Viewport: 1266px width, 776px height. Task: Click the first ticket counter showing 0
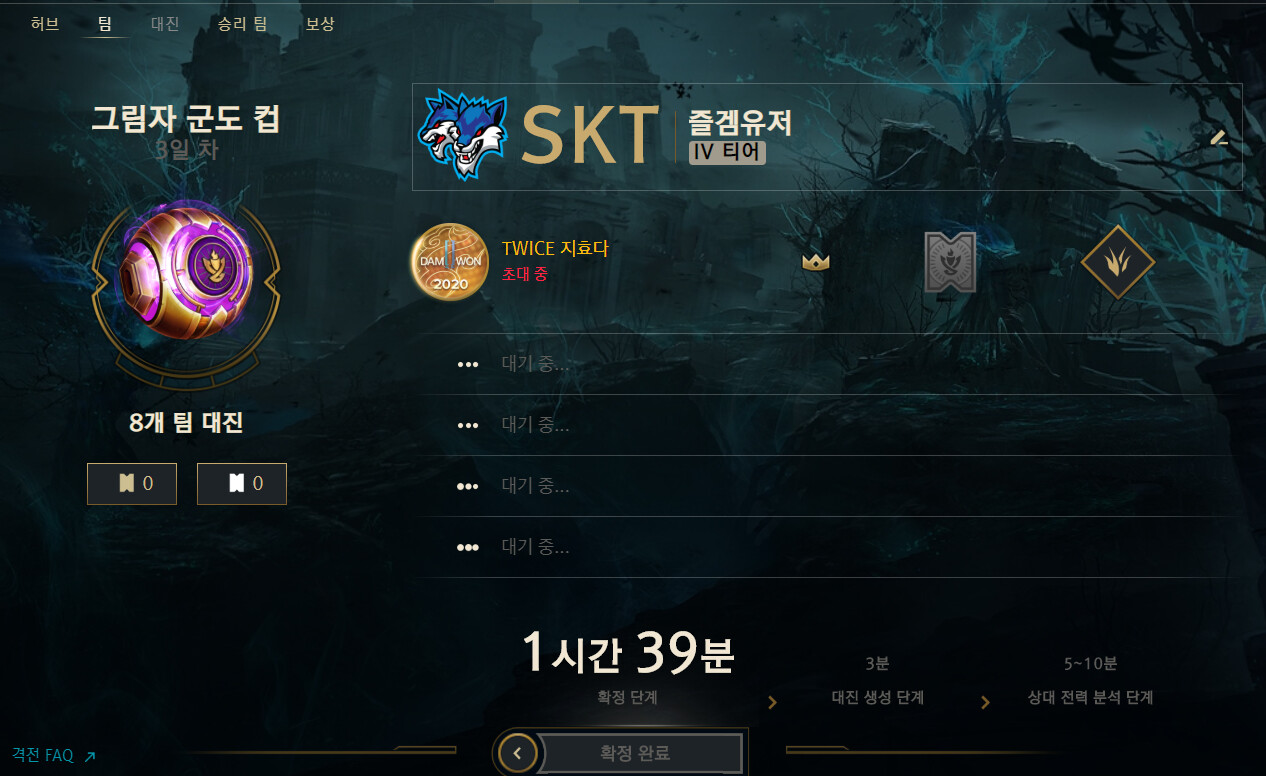point(132,484)
